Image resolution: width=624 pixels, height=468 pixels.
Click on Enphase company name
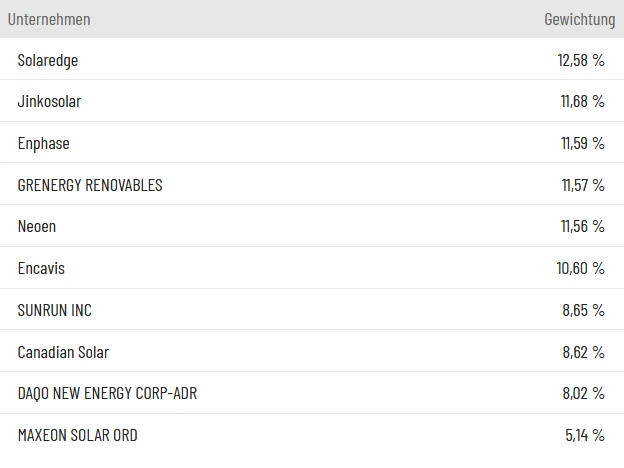click(44, 143)
